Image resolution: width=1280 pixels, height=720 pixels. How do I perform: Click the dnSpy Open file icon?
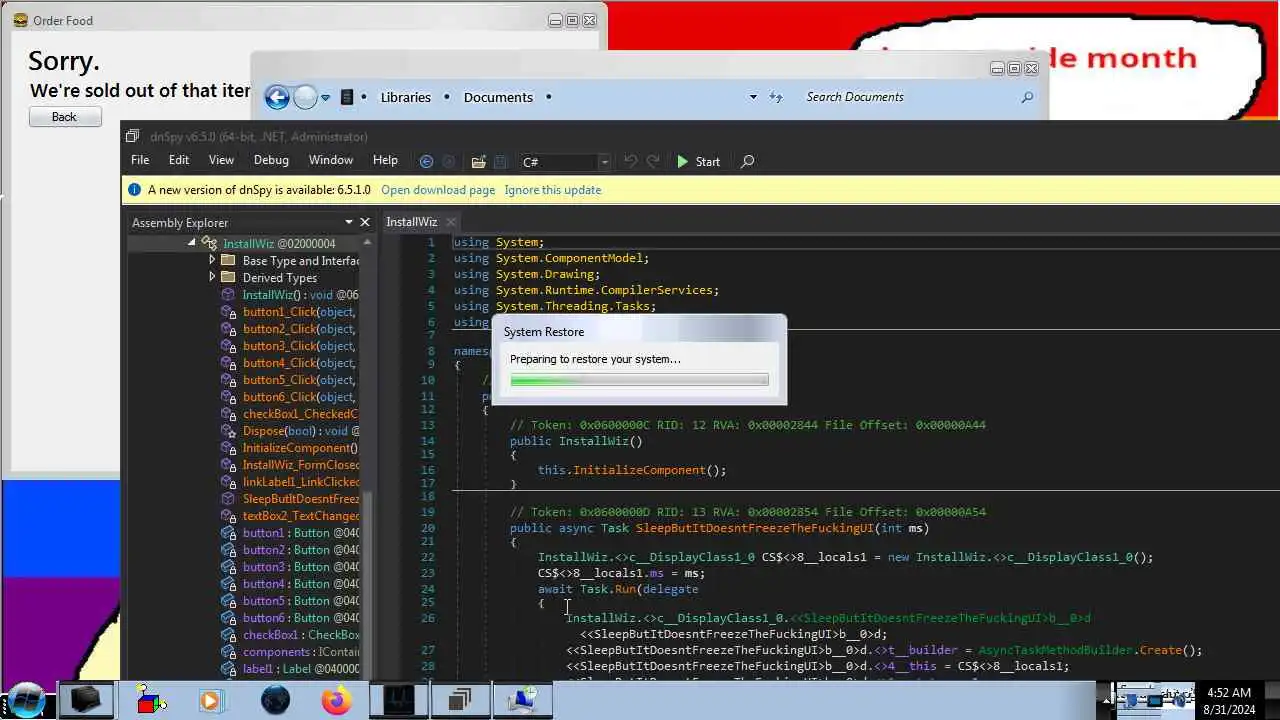pos(478,161)
